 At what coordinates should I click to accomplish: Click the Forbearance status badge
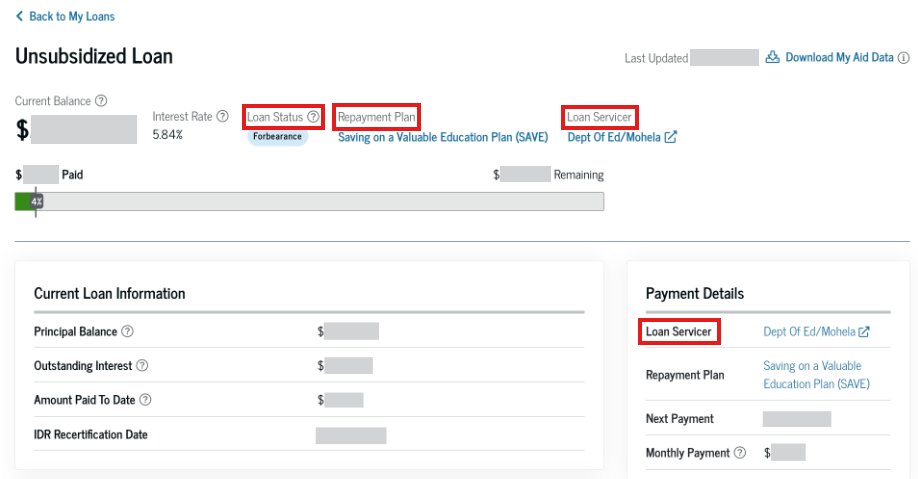pyautogui.click(x=278, y=136)
